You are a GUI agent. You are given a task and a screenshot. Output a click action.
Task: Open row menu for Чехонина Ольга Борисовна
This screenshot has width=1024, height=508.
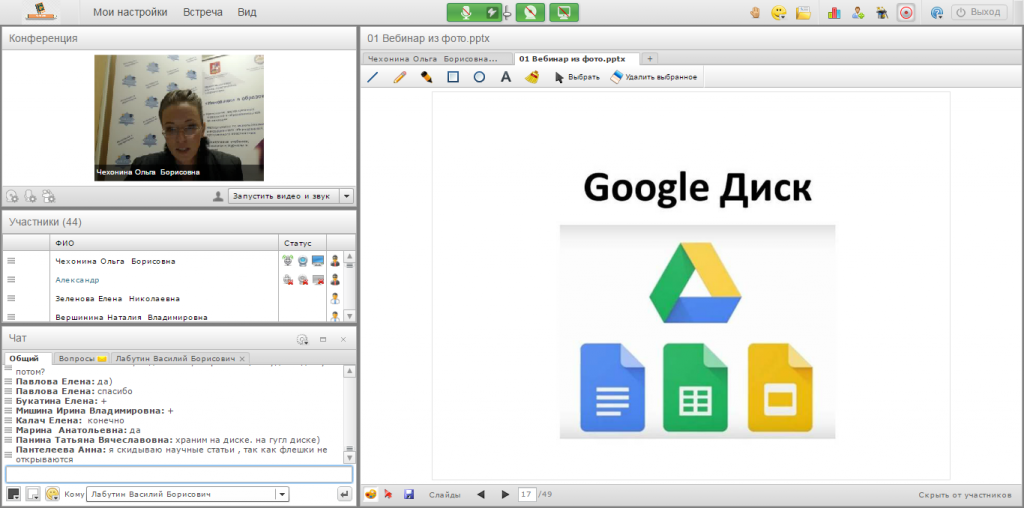pos(10,261)
